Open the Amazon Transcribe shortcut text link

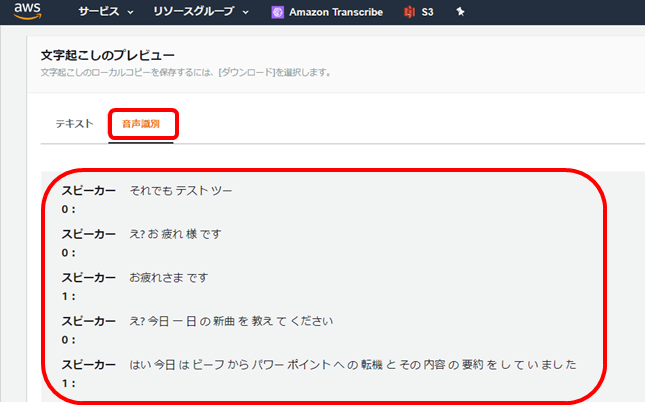[335, 12]
